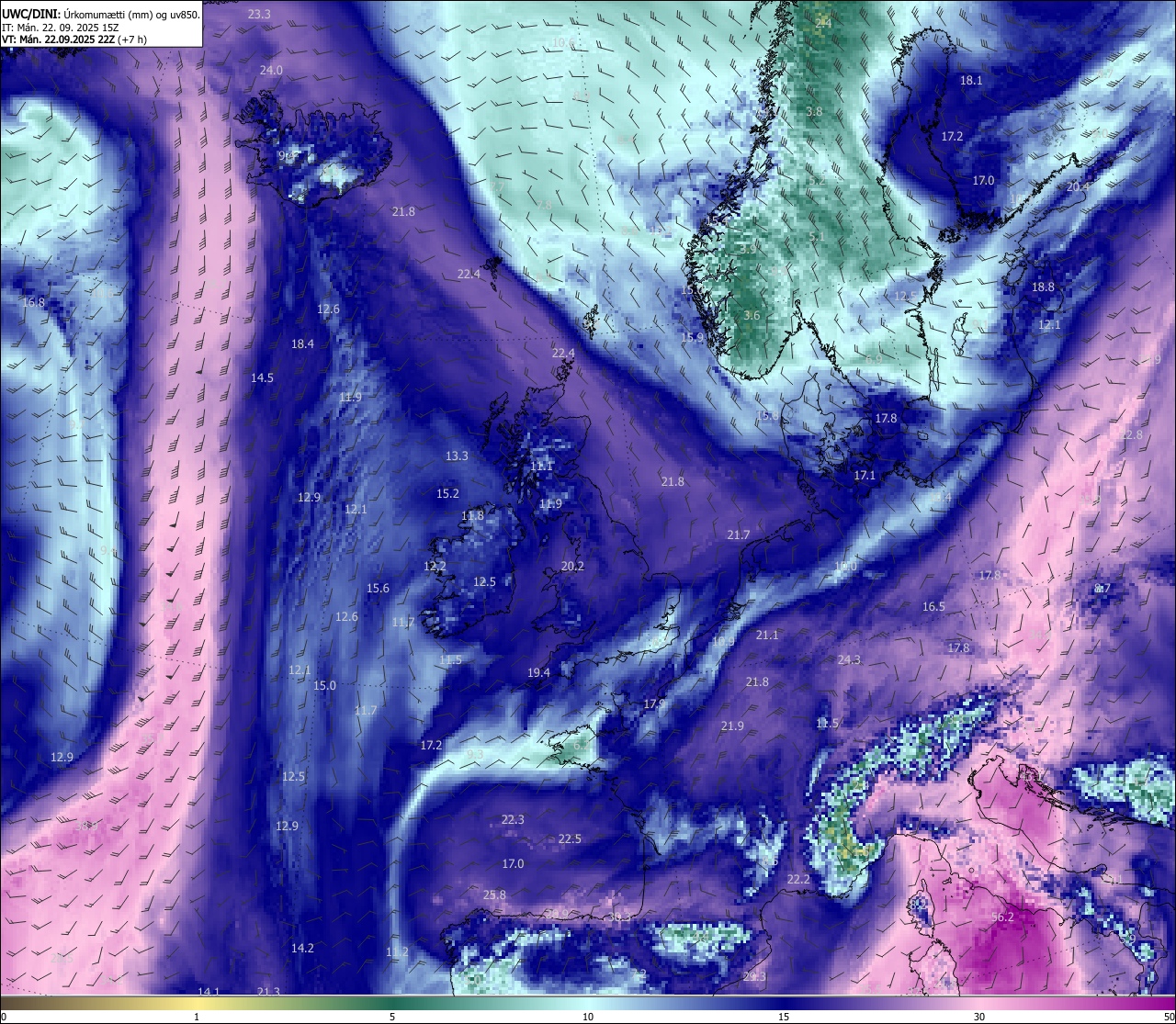Image resolution: width=1176 pixels, height=1024 pixels.
Task: Click the 22.5 value in Bay of Biscay
Action: click(570, 838)
